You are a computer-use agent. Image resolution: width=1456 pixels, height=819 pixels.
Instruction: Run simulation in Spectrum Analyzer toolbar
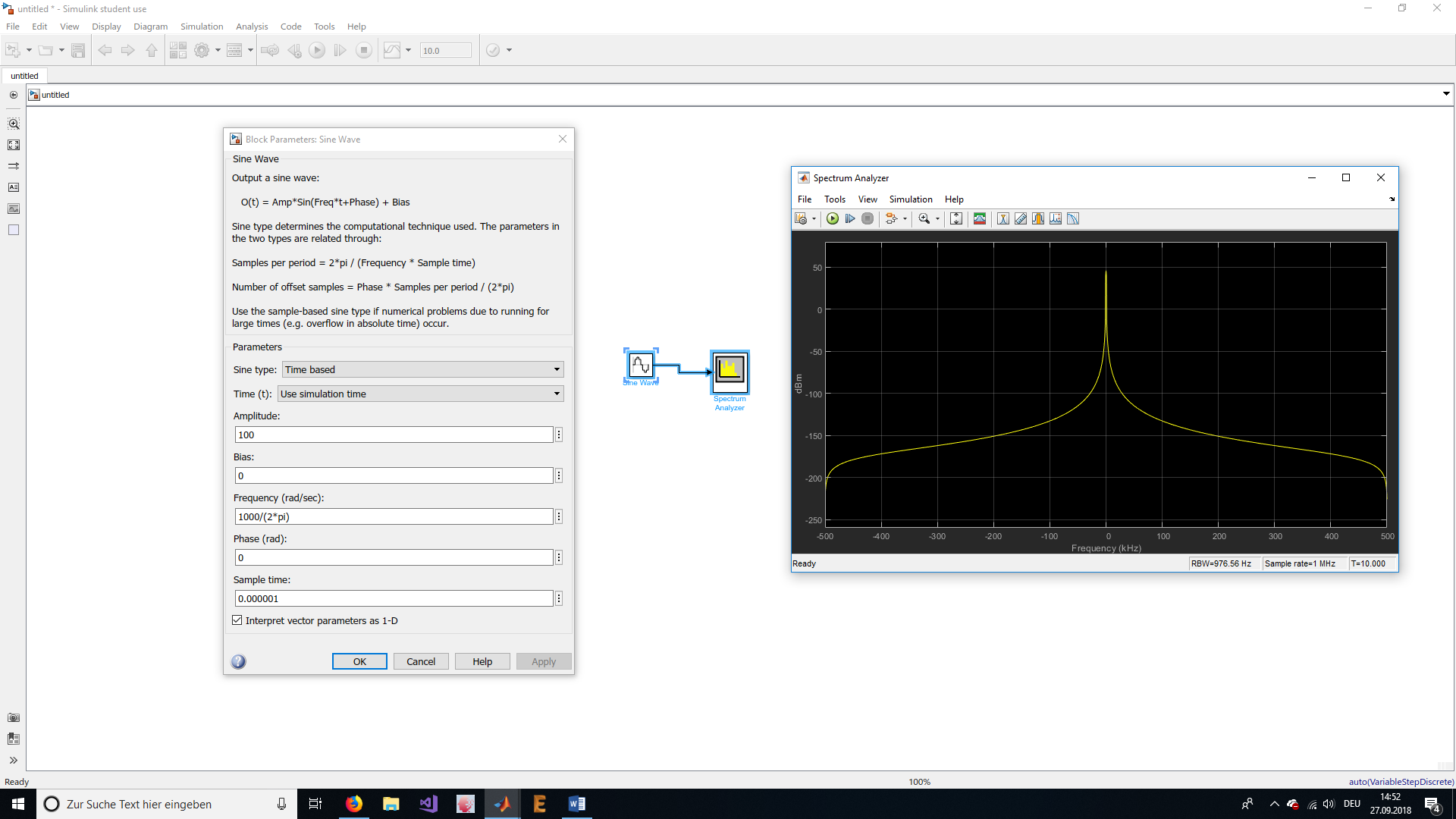pos(833,219)
